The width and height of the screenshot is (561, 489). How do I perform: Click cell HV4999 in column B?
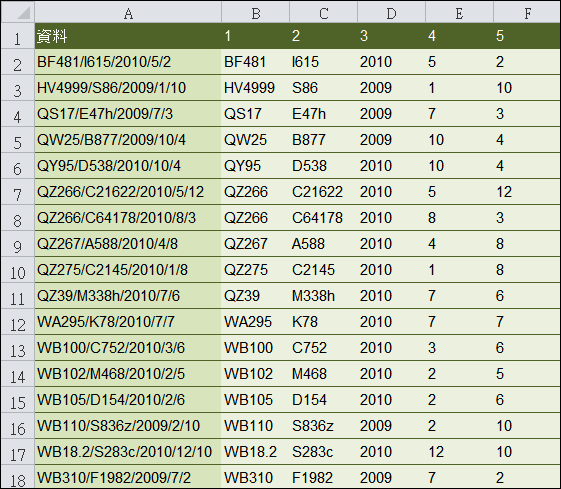click(x=255, y=88)
